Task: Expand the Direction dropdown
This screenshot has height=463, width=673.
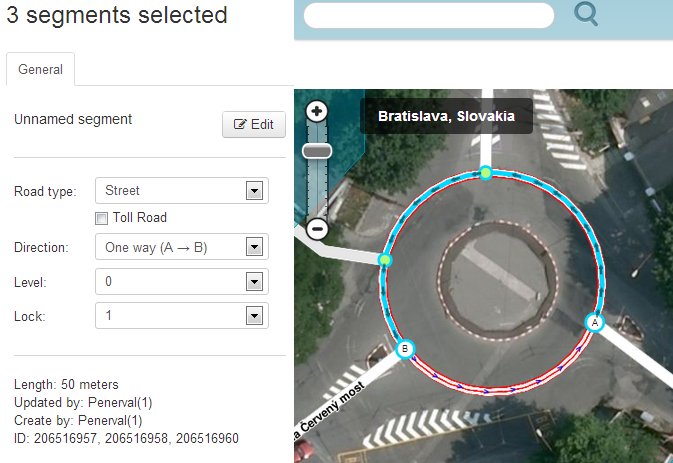Action: [181, 247]
